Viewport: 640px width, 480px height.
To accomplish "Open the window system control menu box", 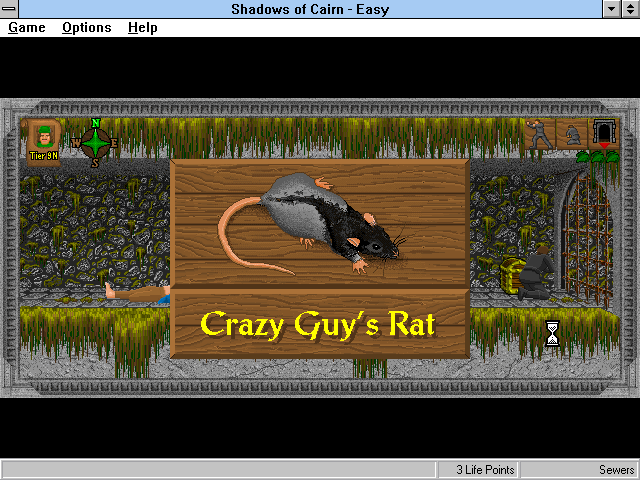I will pyautogui.click(x=9, y=9).
